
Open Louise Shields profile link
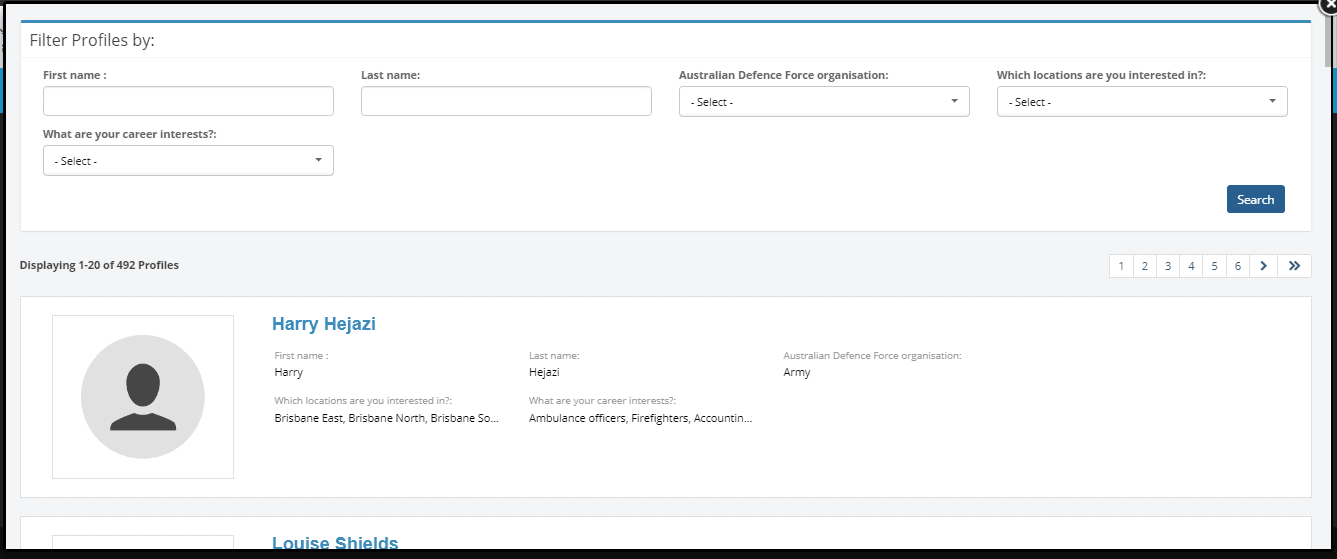point(335,544)
